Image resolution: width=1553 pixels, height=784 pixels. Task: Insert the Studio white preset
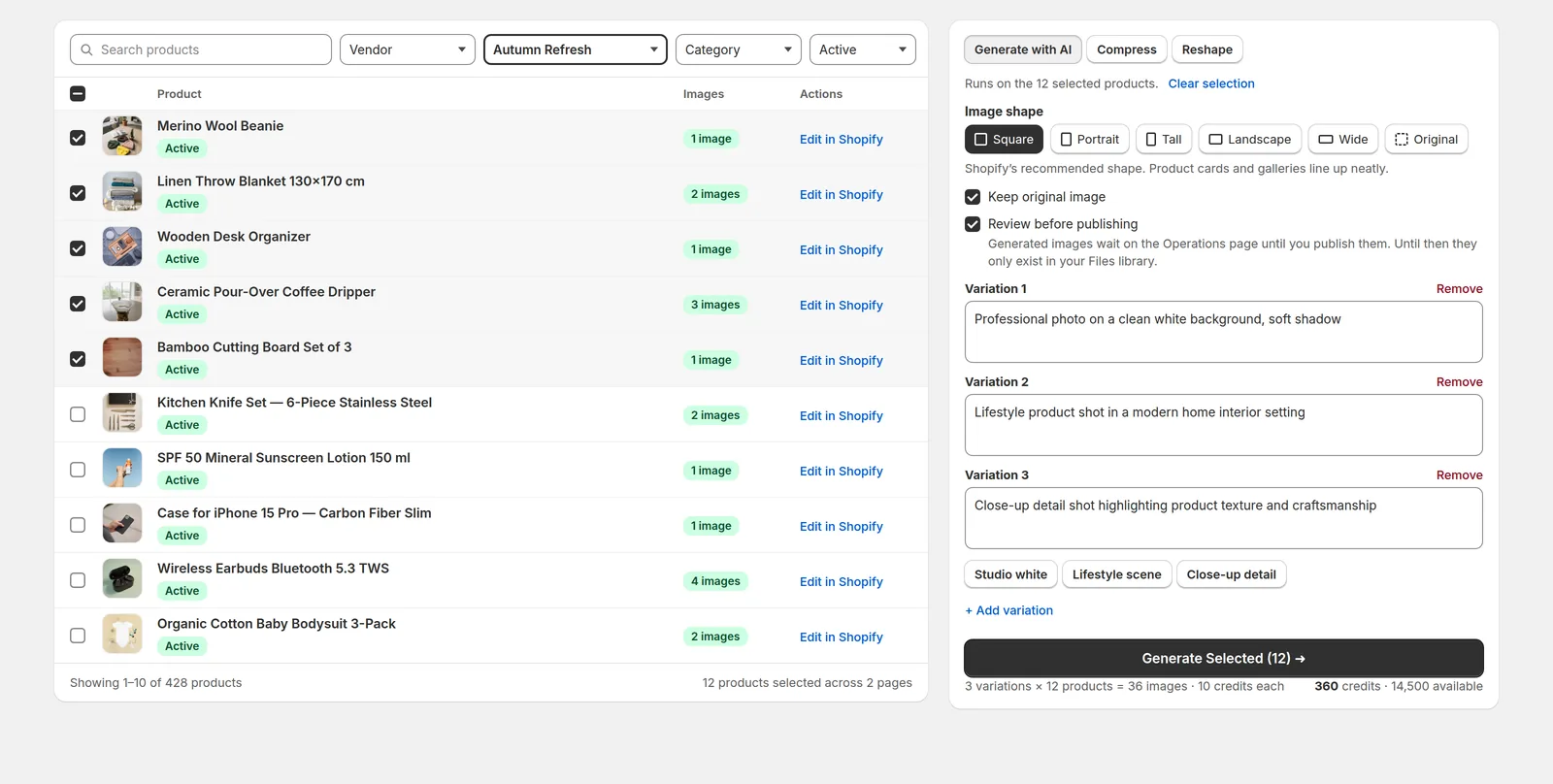tap(1010, 574)
